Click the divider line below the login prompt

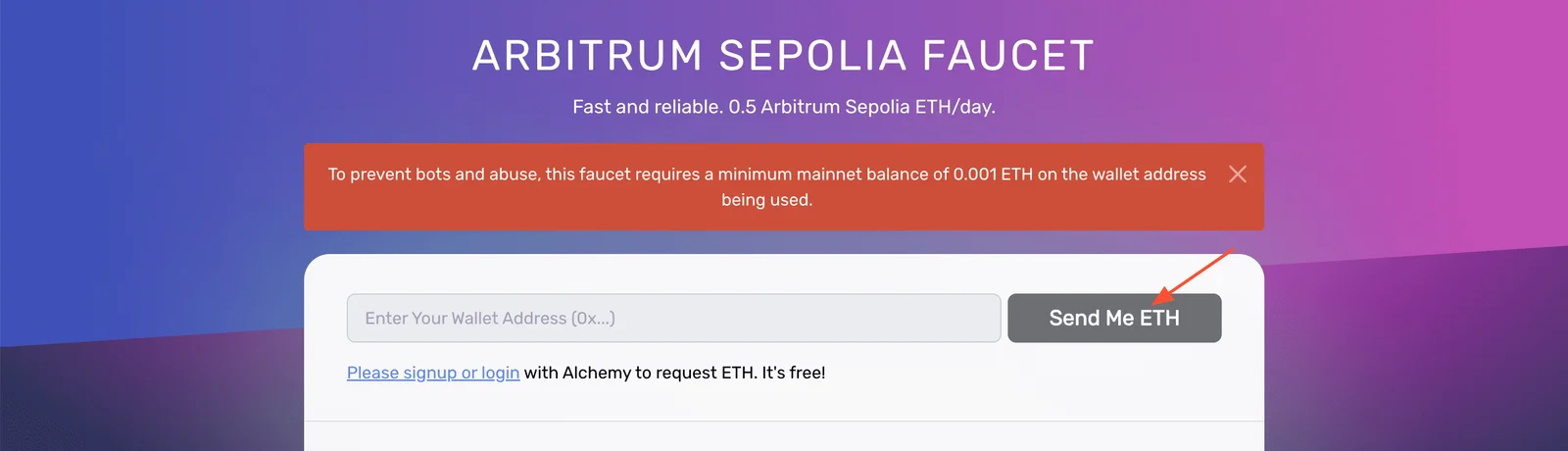click(784, 422)
